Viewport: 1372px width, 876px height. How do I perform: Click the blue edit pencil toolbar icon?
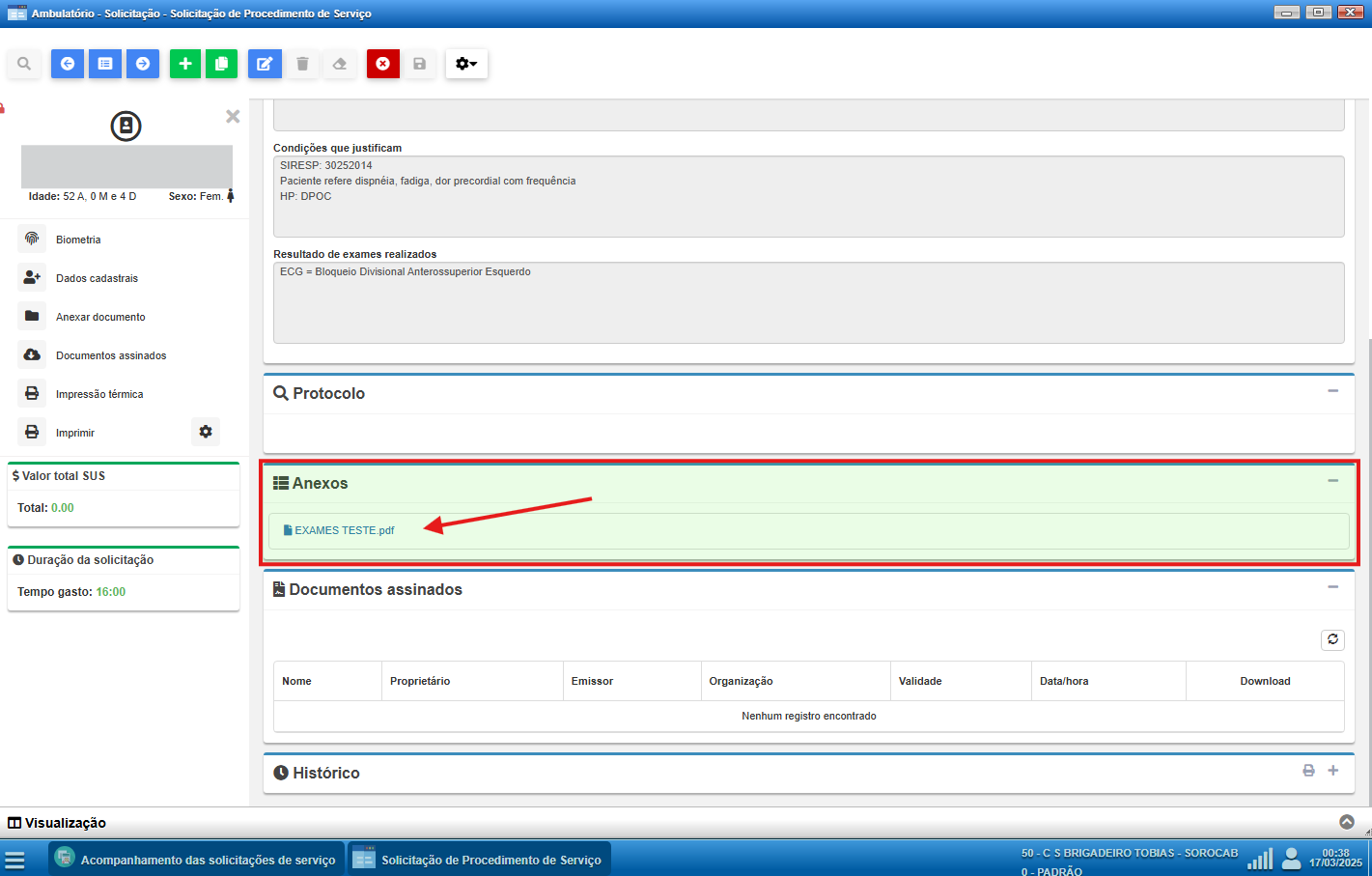[264, 64]
